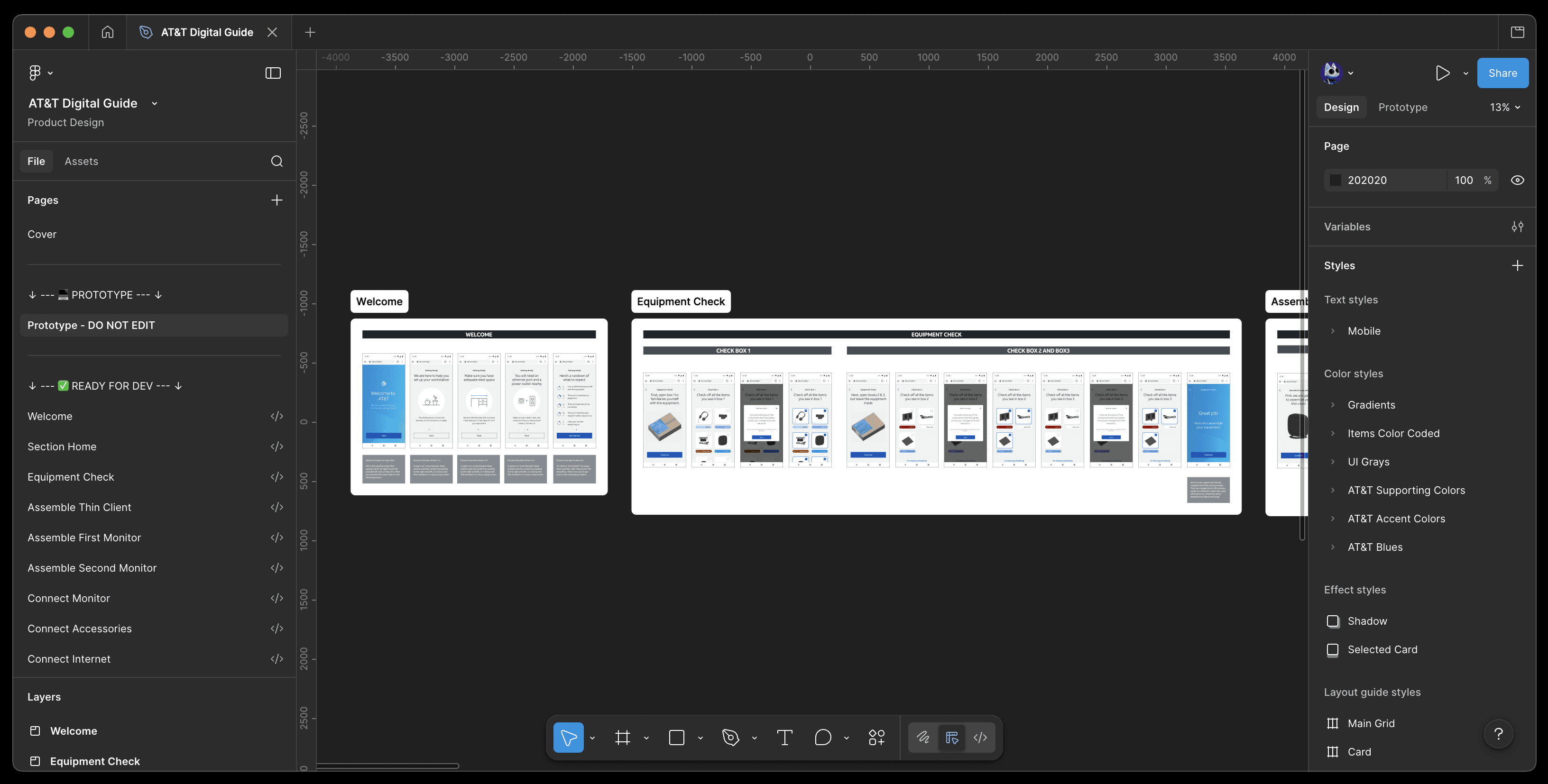Open the Connect Monitor page
This screenshot has height=784, width=1548.
tap(68, 598)
